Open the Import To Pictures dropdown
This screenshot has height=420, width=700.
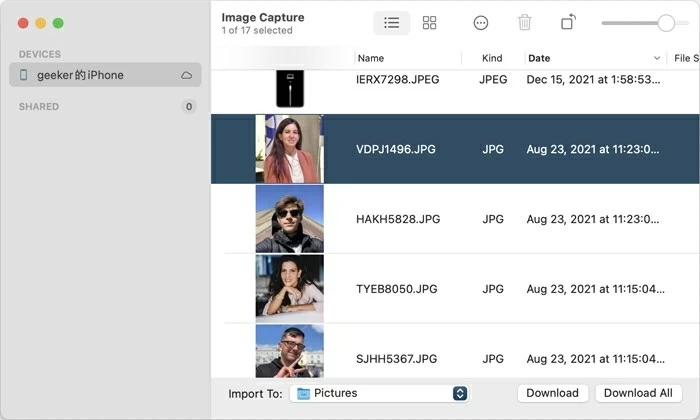pyautogui.click(x=460, y=394)
